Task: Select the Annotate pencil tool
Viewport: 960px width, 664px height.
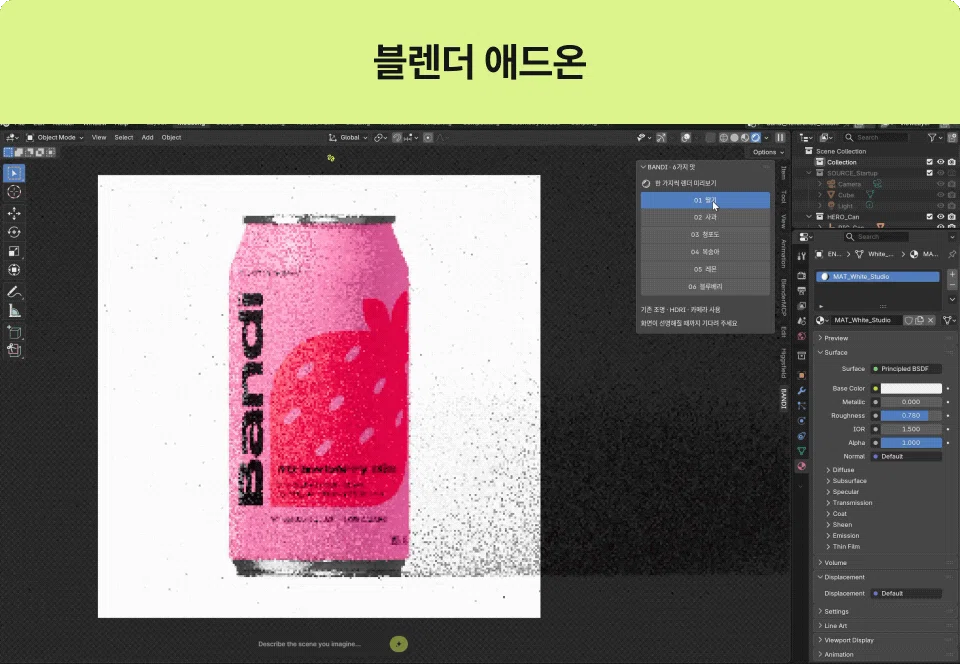Action: pyautogui.click(x=14, y=292)
